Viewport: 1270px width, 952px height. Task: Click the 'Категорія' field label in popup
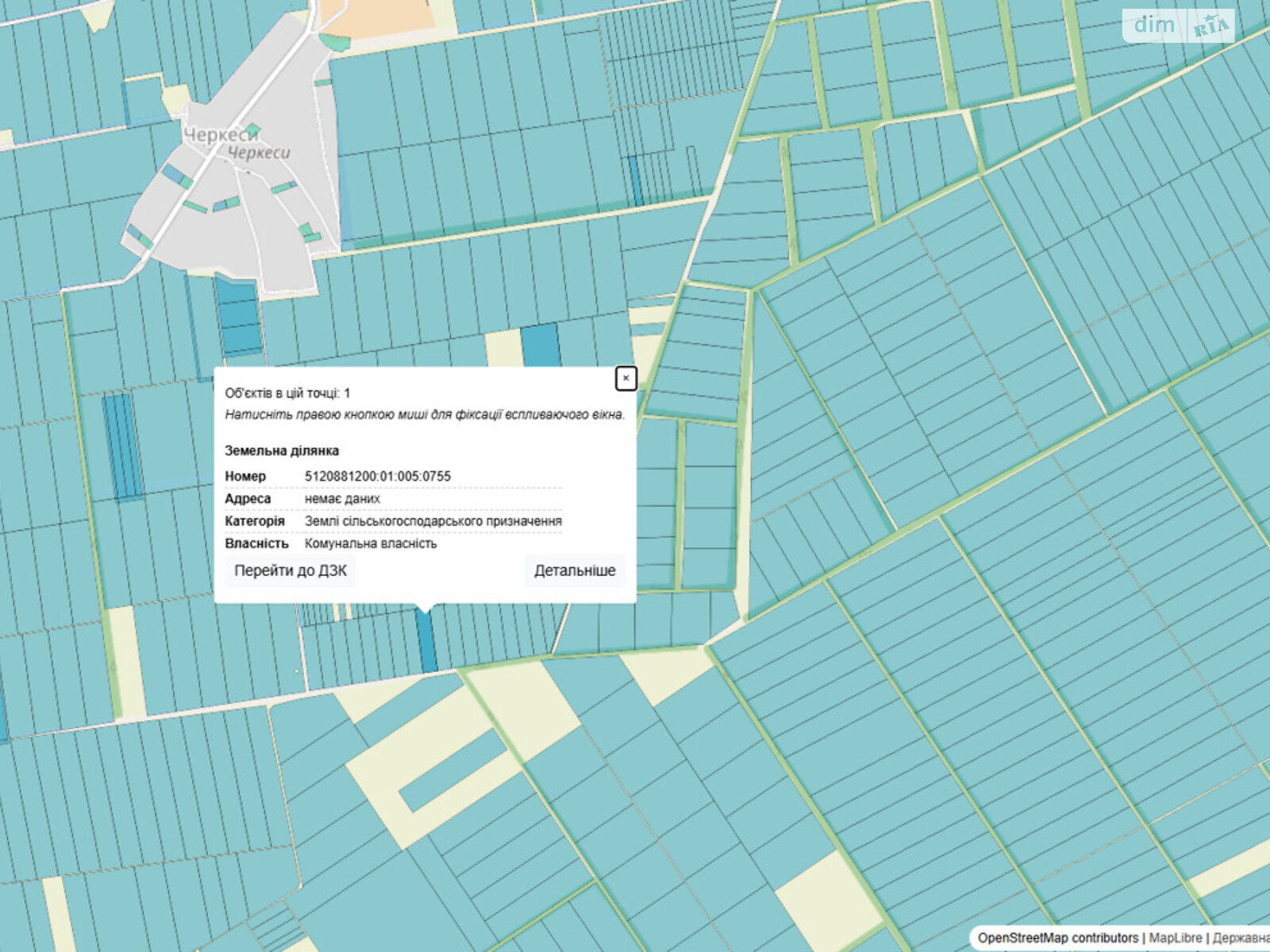tap(255, 521)
